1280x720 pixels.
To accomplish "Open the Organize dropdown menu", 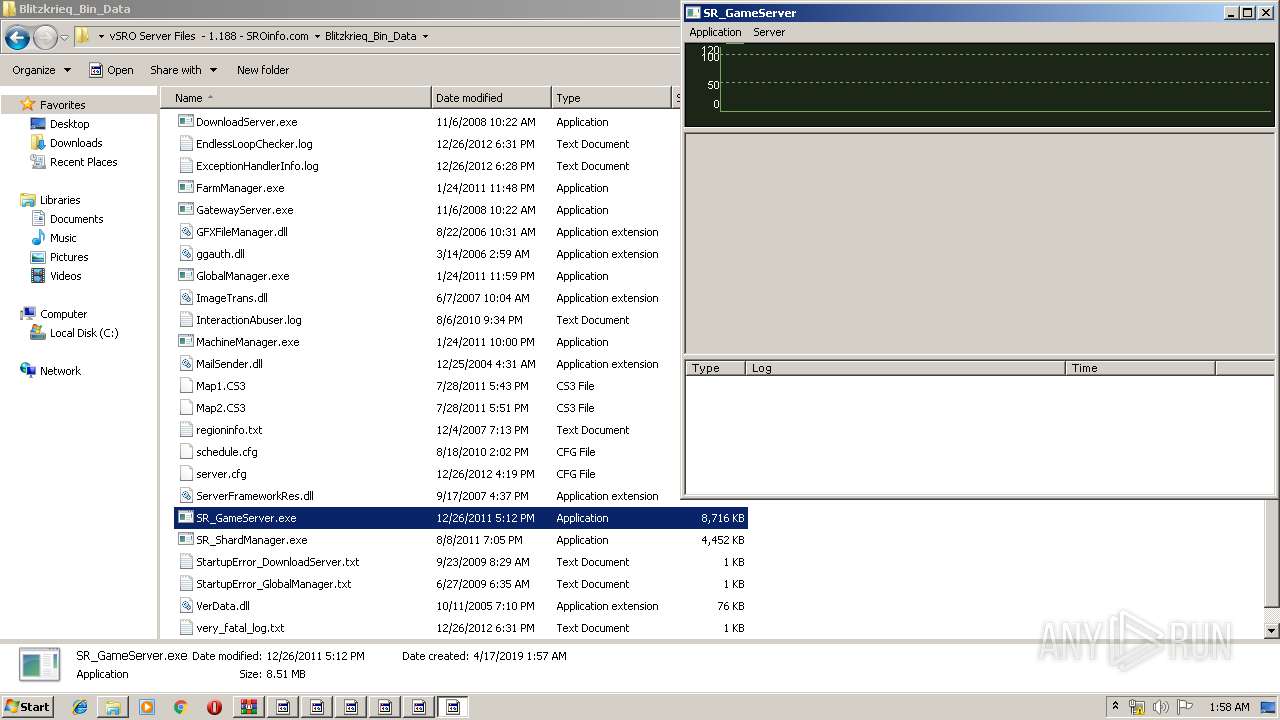I will (x=41, y=70).
